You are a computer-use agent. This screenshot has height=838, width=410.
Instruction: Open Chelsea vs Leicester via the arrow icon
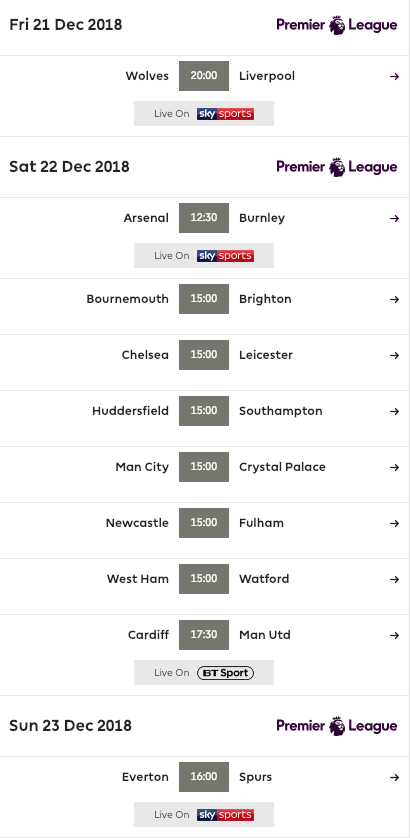pyautogui.click(x=394, y=355)
